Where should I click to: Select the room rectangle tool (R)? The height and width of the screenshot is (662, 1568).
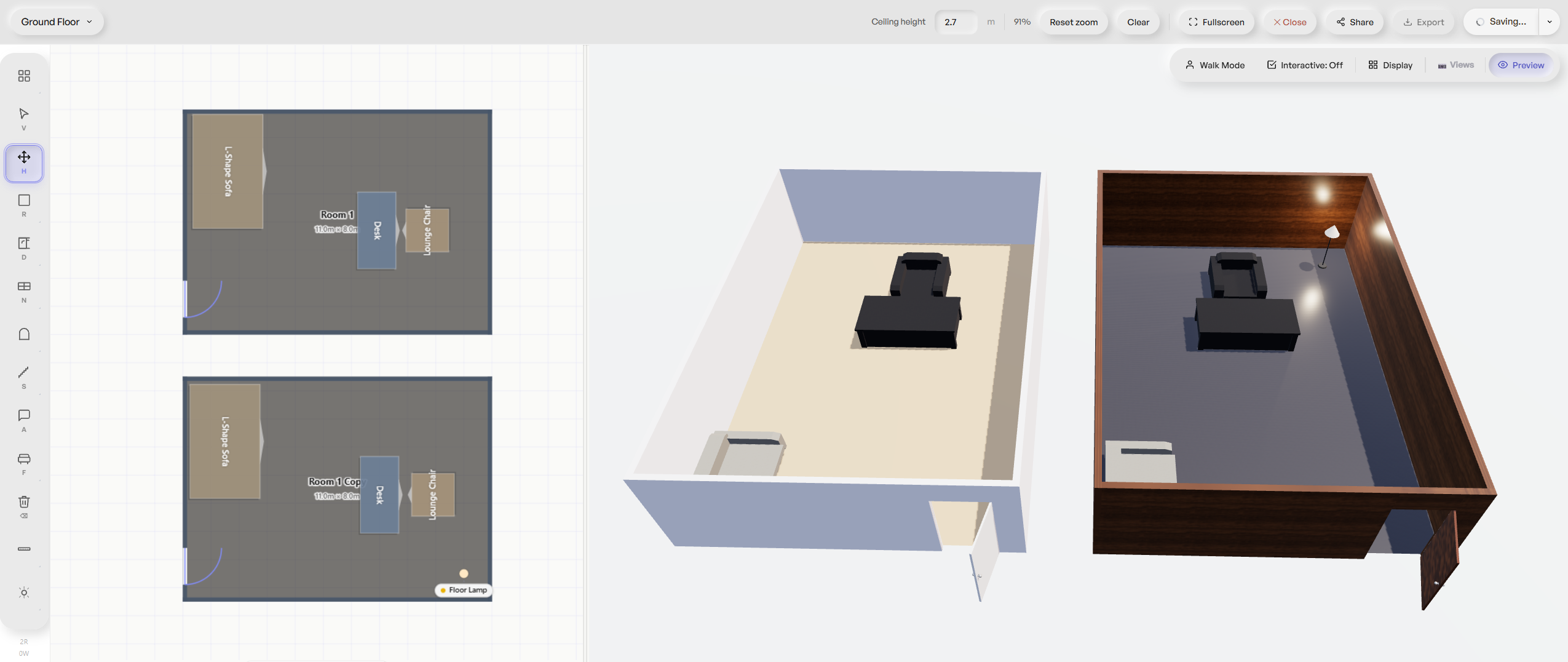pyautogui.click(x=24, y=205)
